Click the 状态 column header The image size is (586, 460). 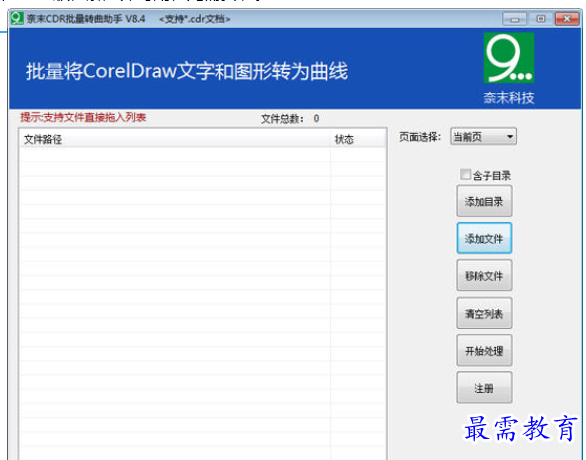click(358, 139)
